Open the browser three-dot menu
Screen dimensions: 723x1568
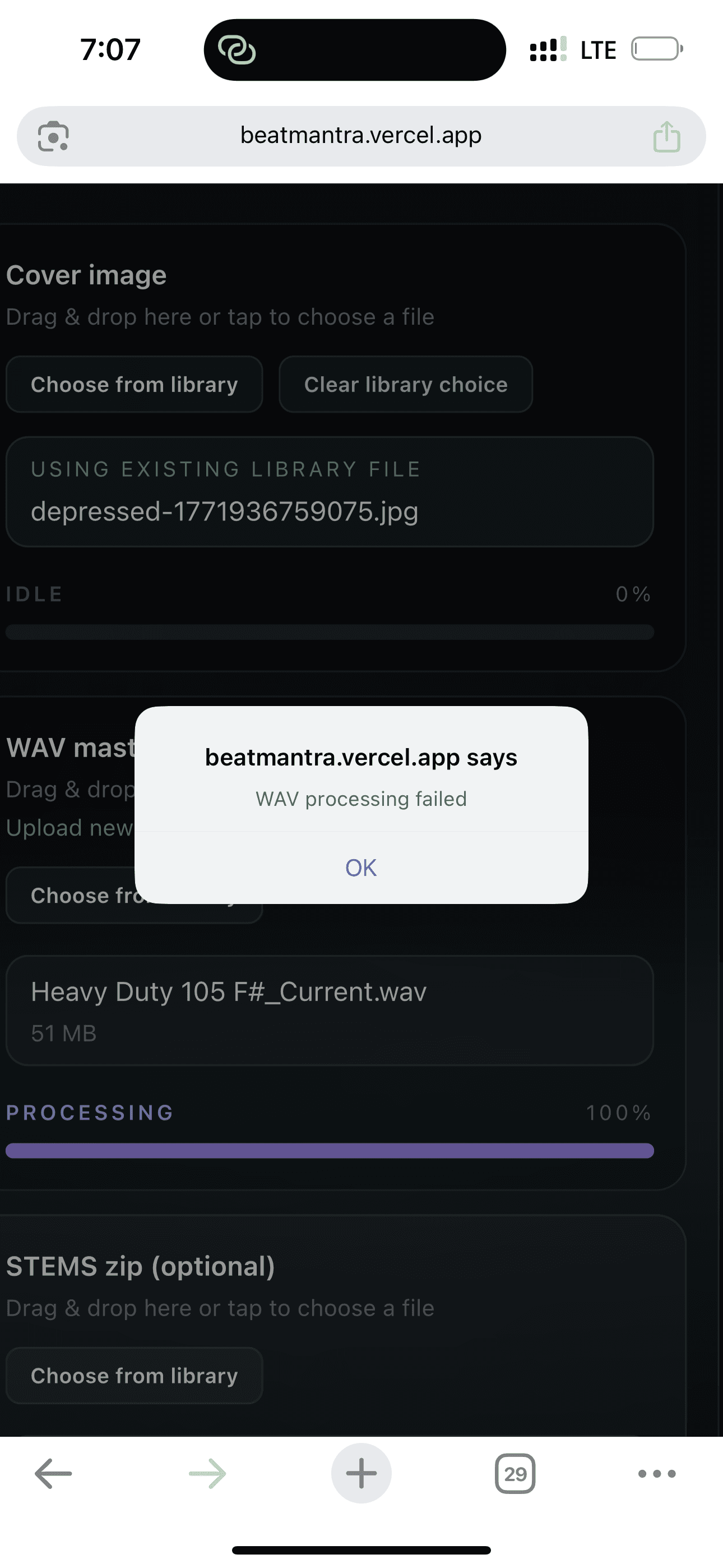point(657,1474)
